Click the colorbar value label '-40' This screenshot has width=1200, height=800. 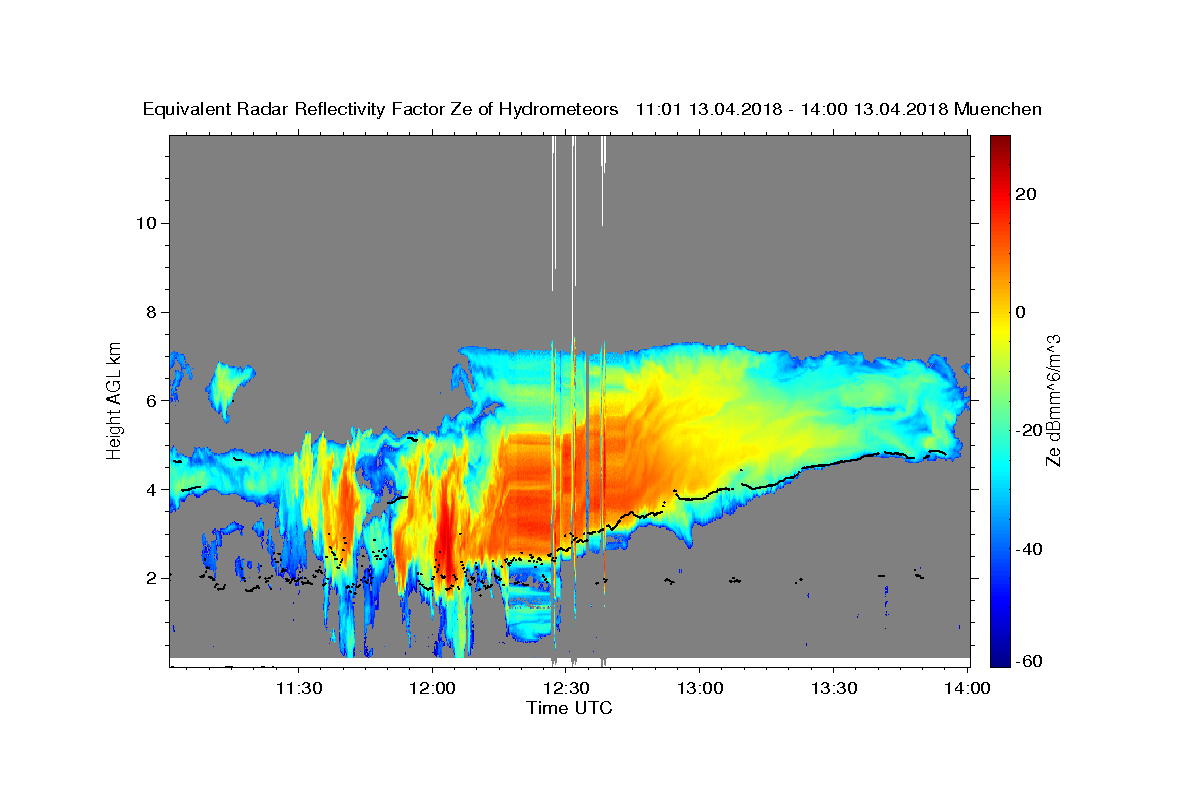click(1028, 548)
